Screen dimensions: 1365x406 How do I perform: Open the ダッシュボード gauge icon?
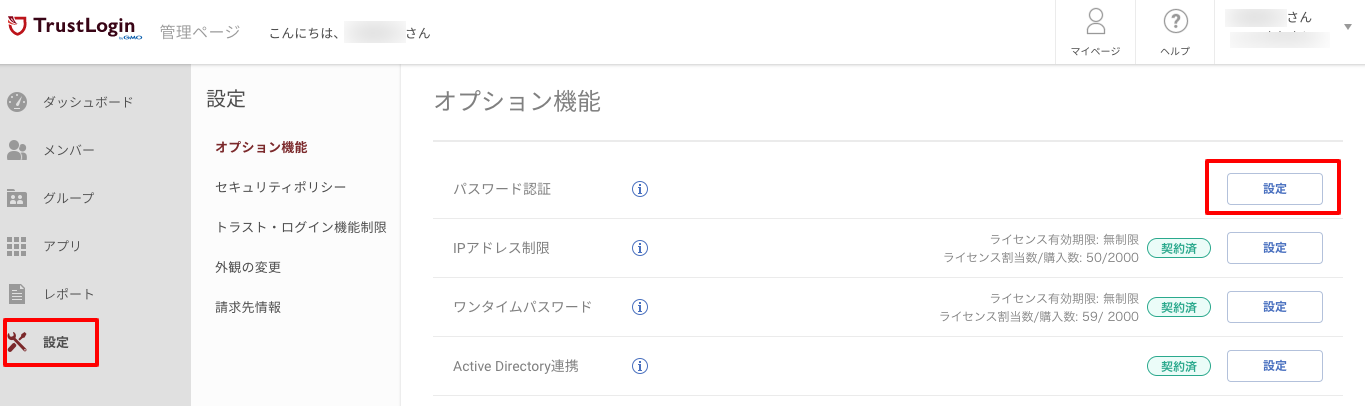[x=17, y=102]
